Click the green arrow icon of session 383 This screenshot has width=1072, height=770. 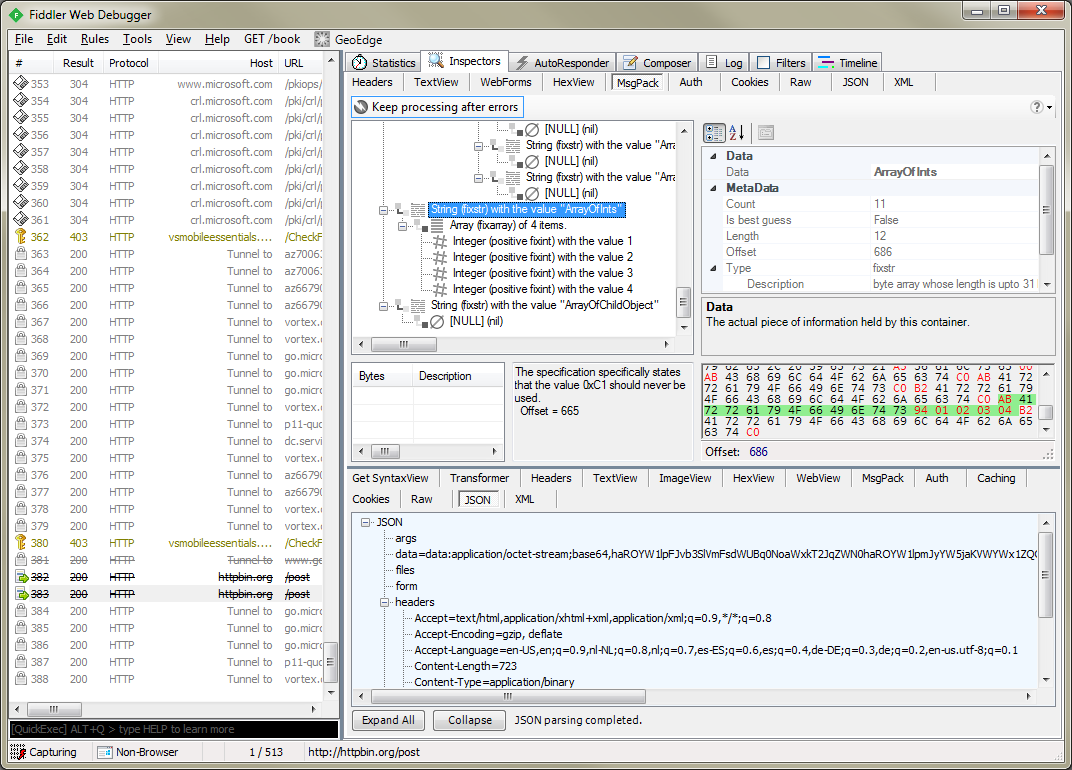click(23, 594)
